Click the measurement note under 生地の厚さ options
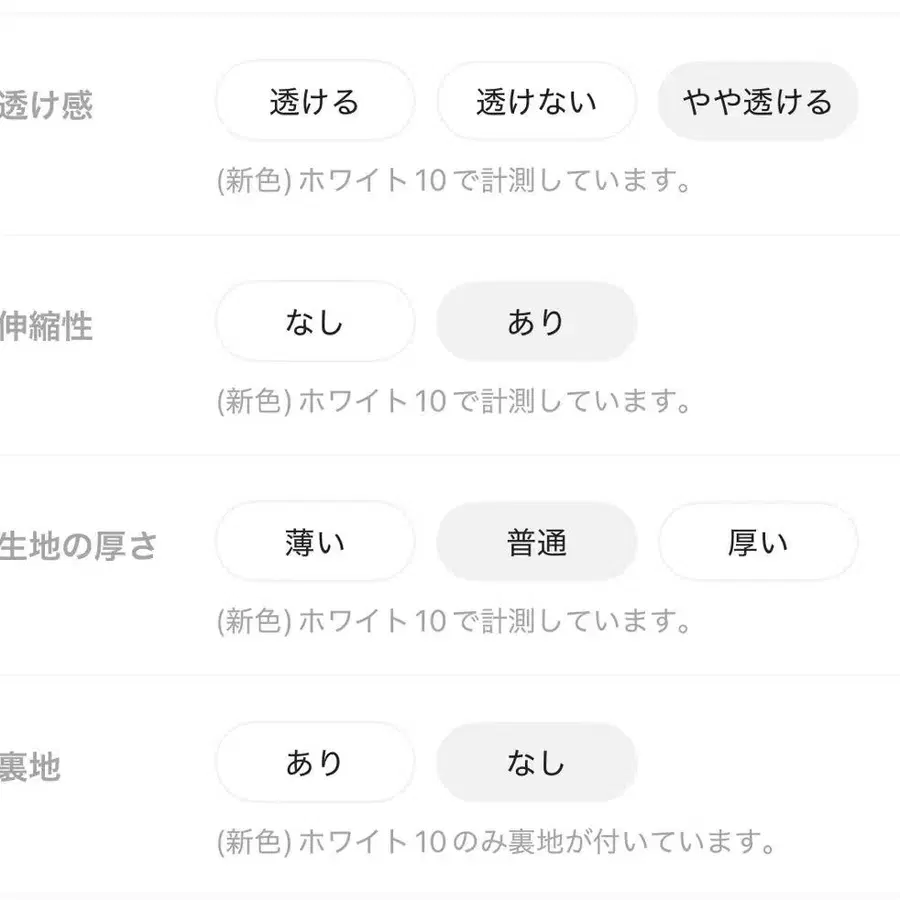900x900 pixels. coord(454,623)
